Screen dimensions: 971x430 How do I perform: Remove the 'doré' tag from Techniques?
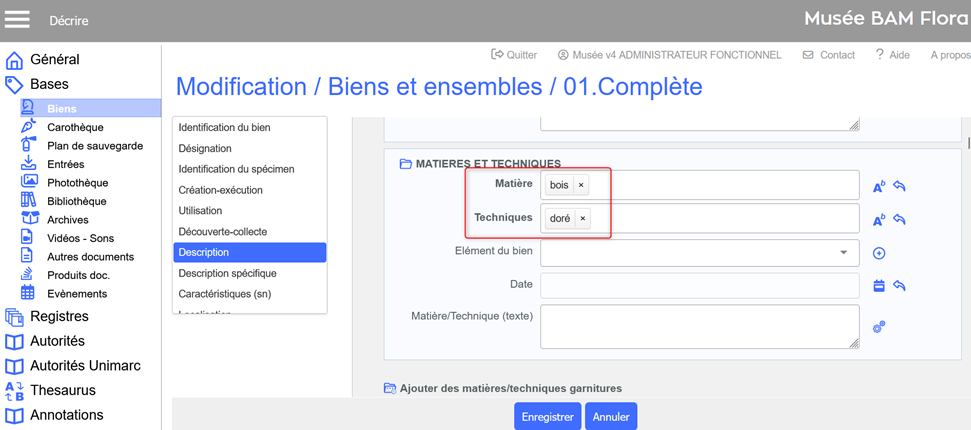coord(583,218)
